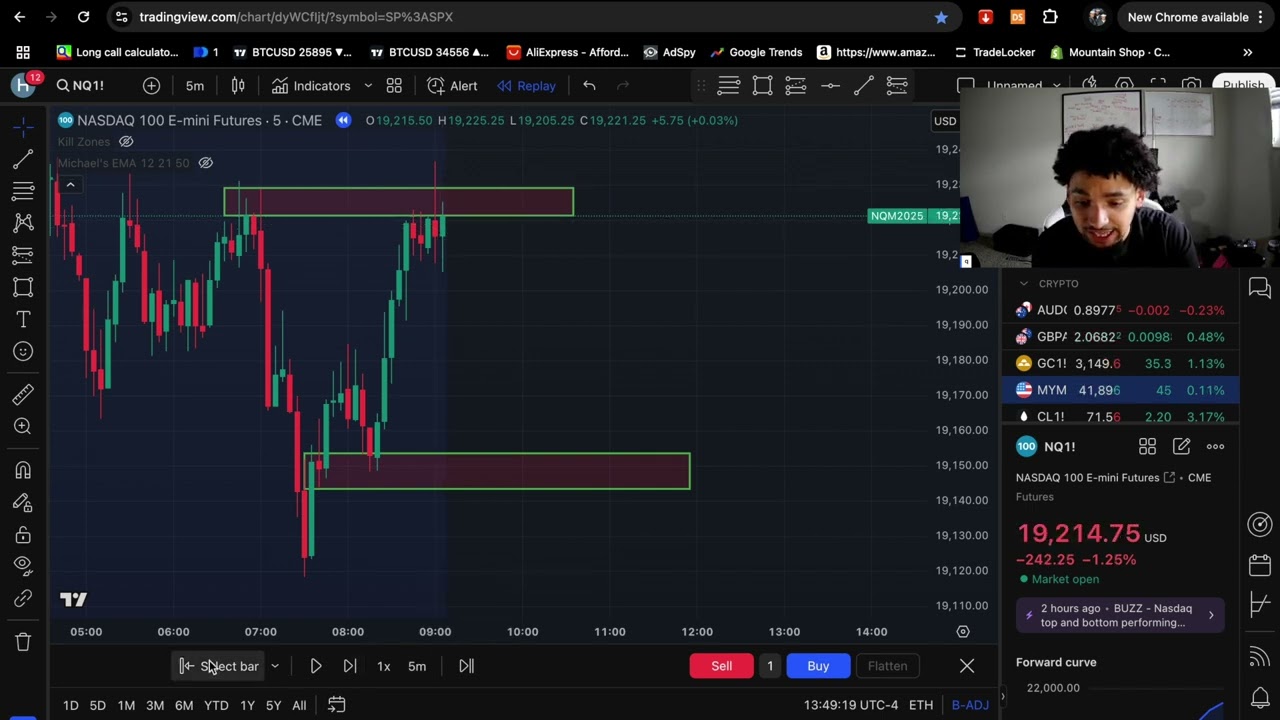Select the trend line drawing tool
1280x720 pixels.
point(23,159)
